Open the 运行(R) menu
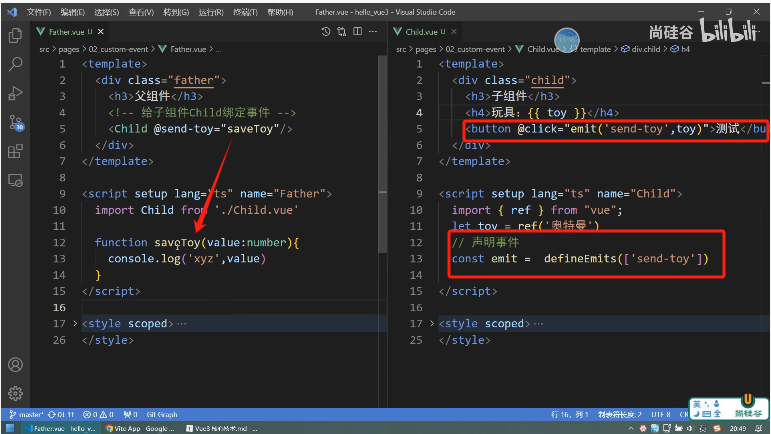 pos(211,12)
